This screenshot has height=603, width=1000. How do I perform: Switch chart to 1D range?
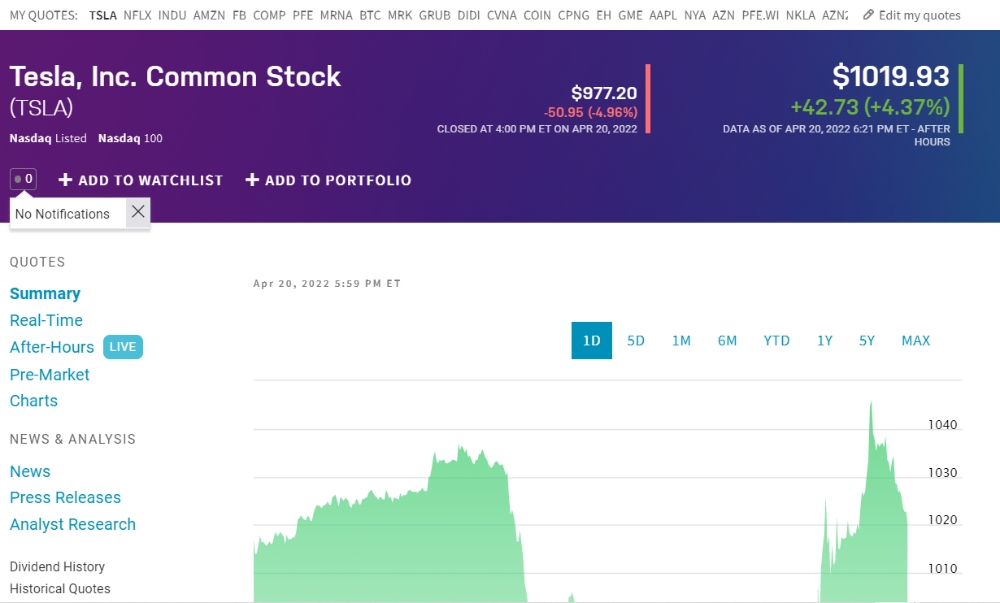(x=591, y=340)
